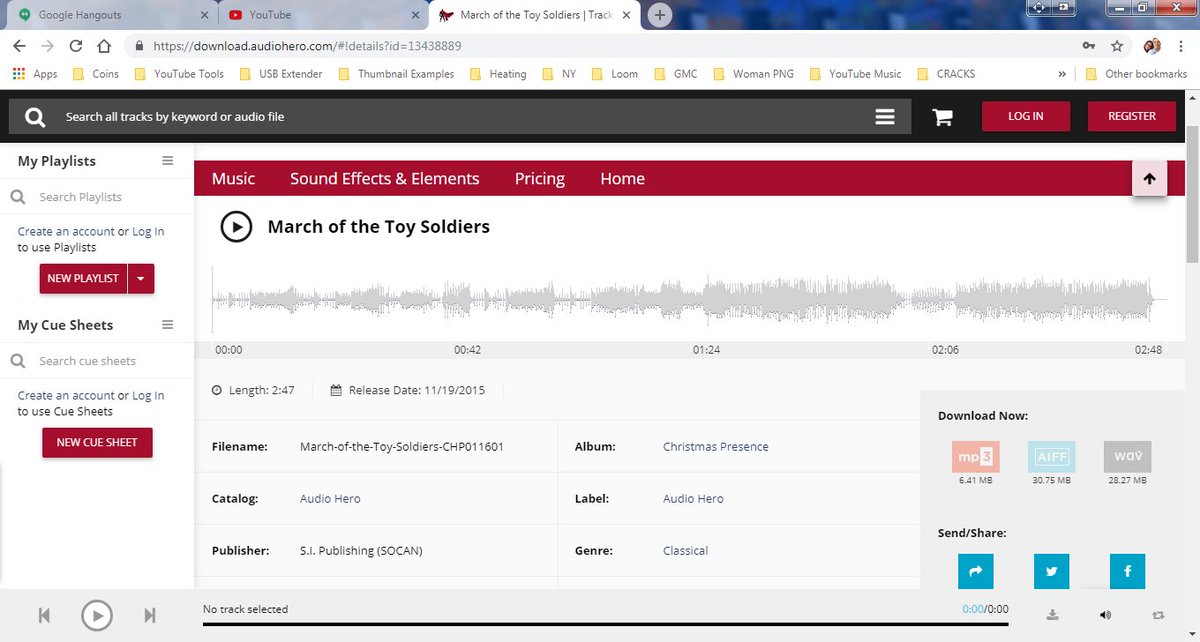Expand the New Playlist dropdown arrow

(x=141, y=278)
